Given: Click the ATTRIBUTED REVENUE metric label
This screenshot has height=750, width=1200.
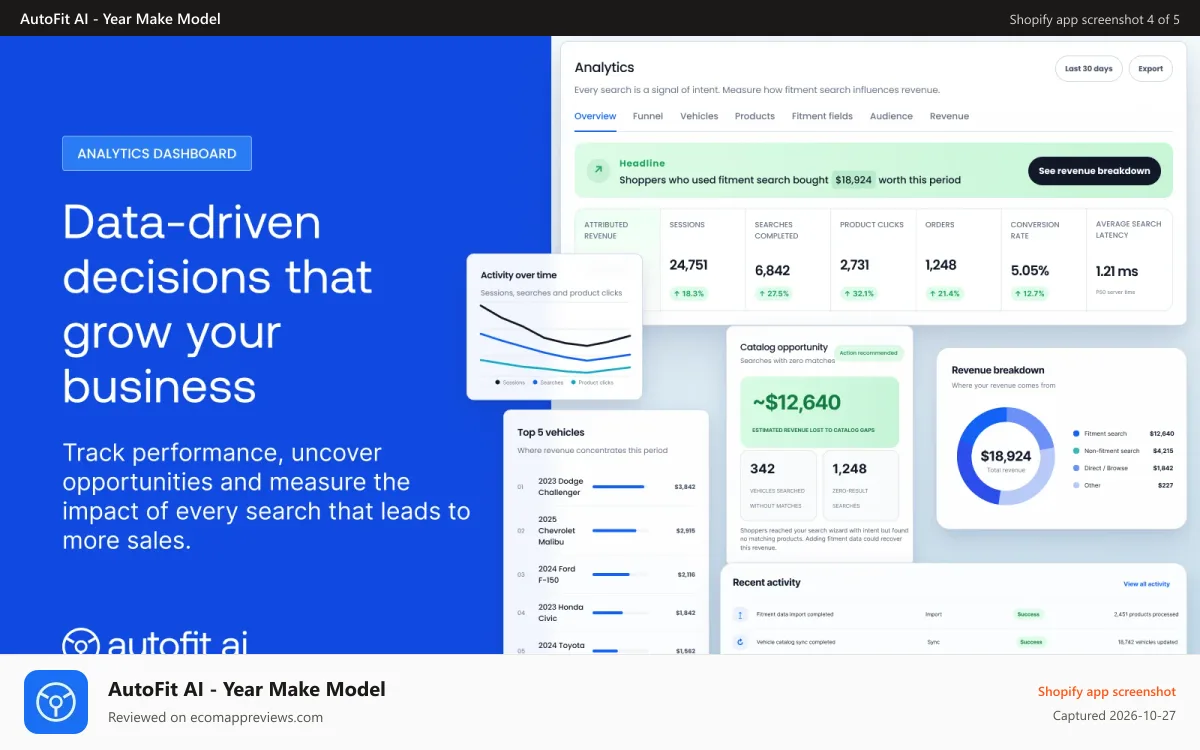Looking at the screenshot, I should pyautogui.click(x=608, y=230).
